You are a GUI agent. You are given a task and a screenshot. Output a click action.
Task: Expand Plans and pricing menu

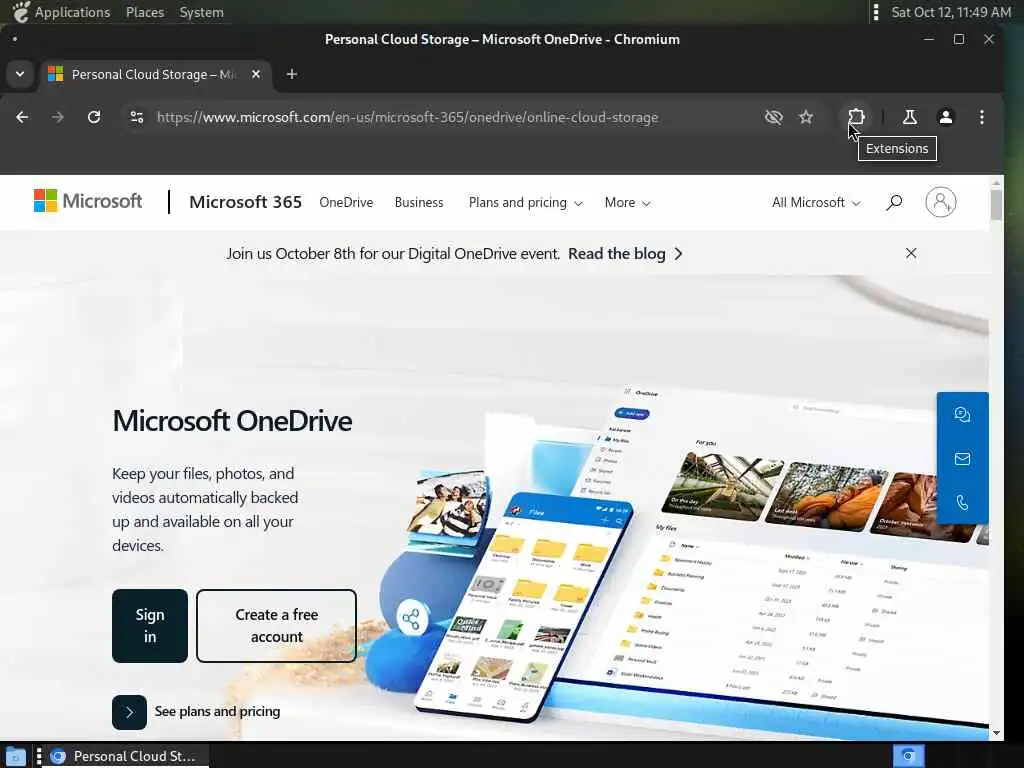[x=525, y=202]
